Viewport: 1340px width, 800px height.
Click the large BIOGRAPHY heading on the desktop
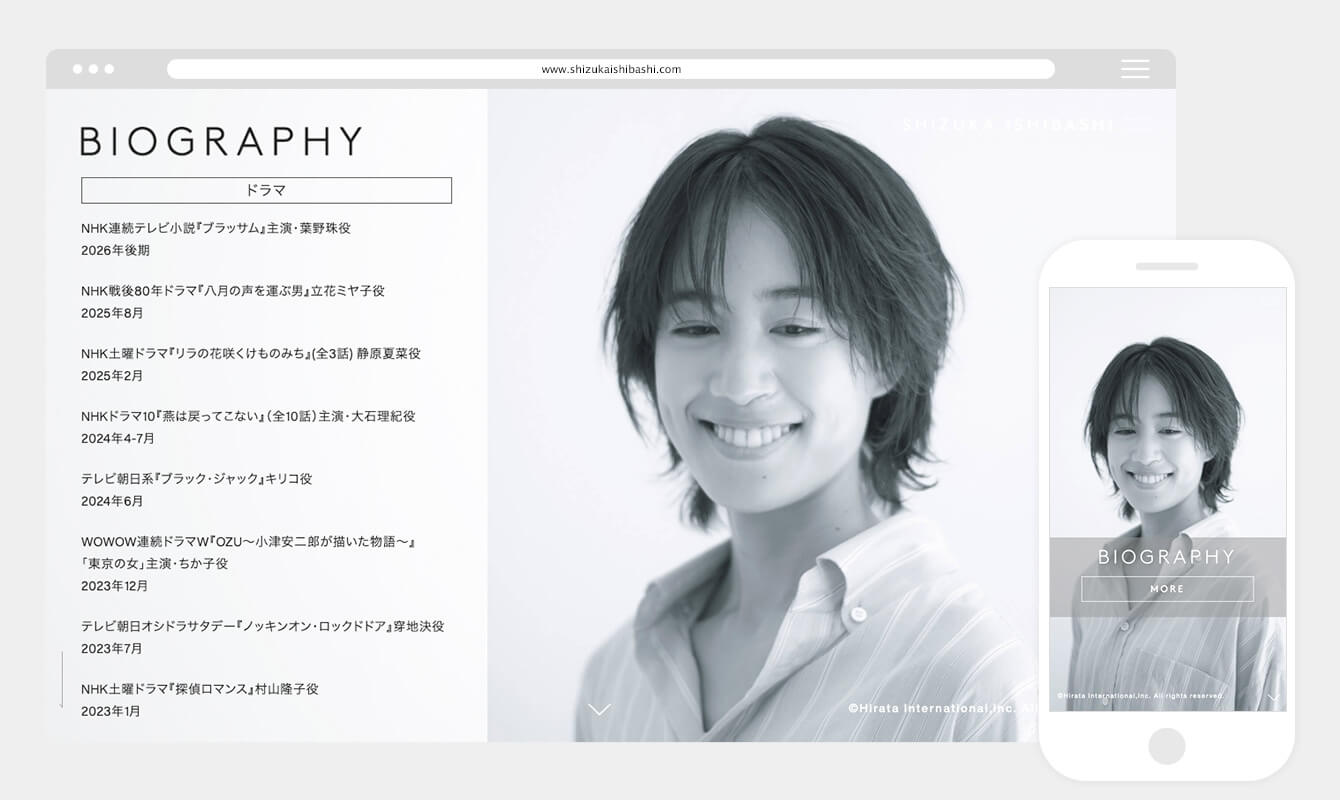221,141
